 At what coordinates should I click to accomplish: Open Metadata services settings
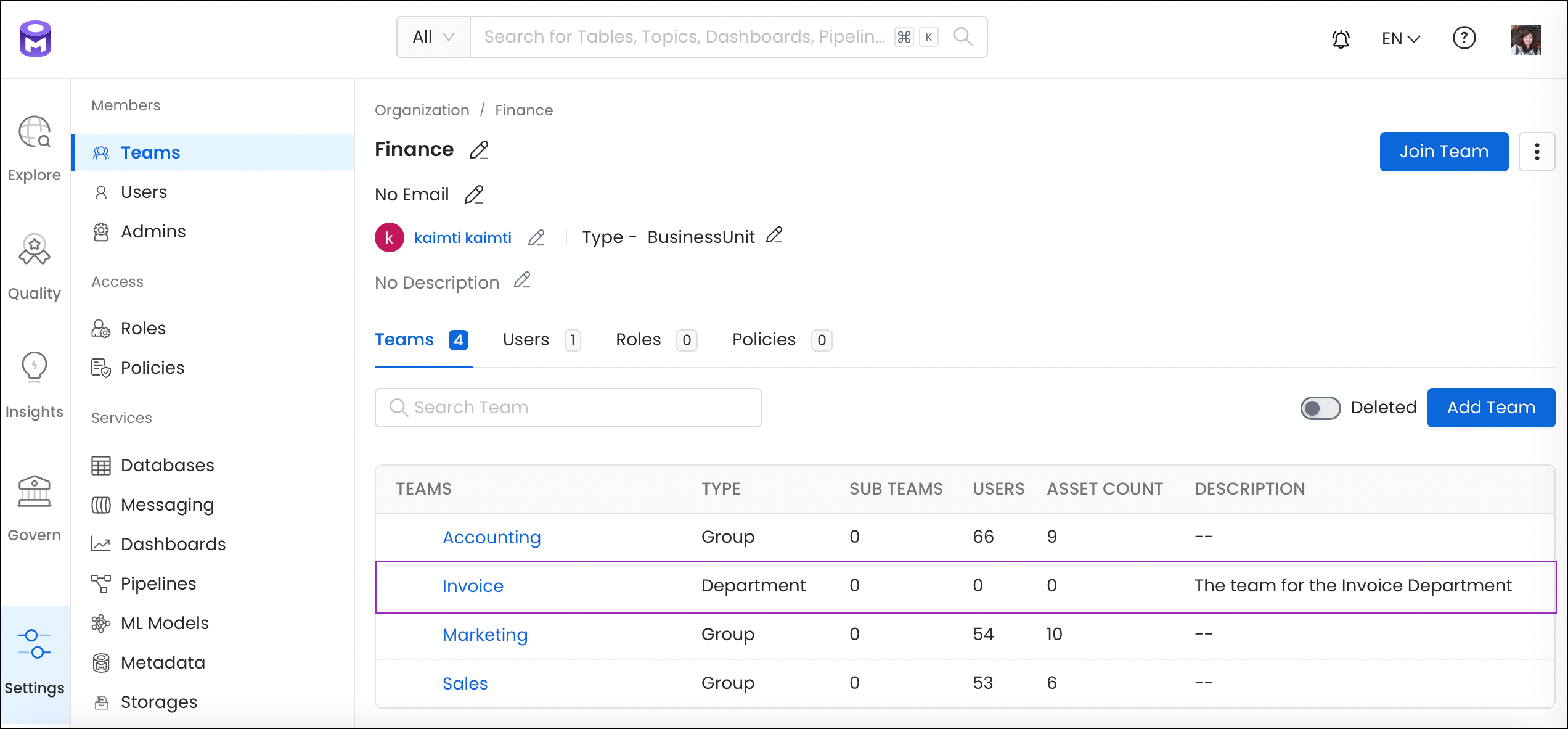coord(213,663)
